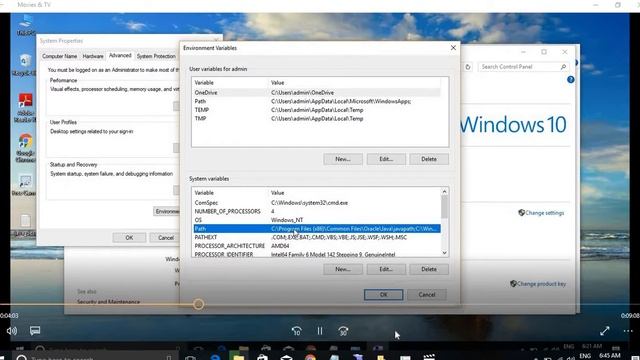This screenshot has height=360, width=640.
Task: Open the Google Chrome desktop shortcut
Action: click(25, 148)
